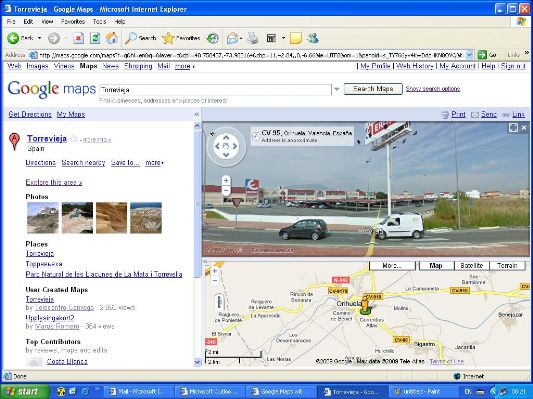Image resolution: width=533 pixels, height=399 pixels.
Task: Click the map zoom slider handle
Action: point(220,302)
